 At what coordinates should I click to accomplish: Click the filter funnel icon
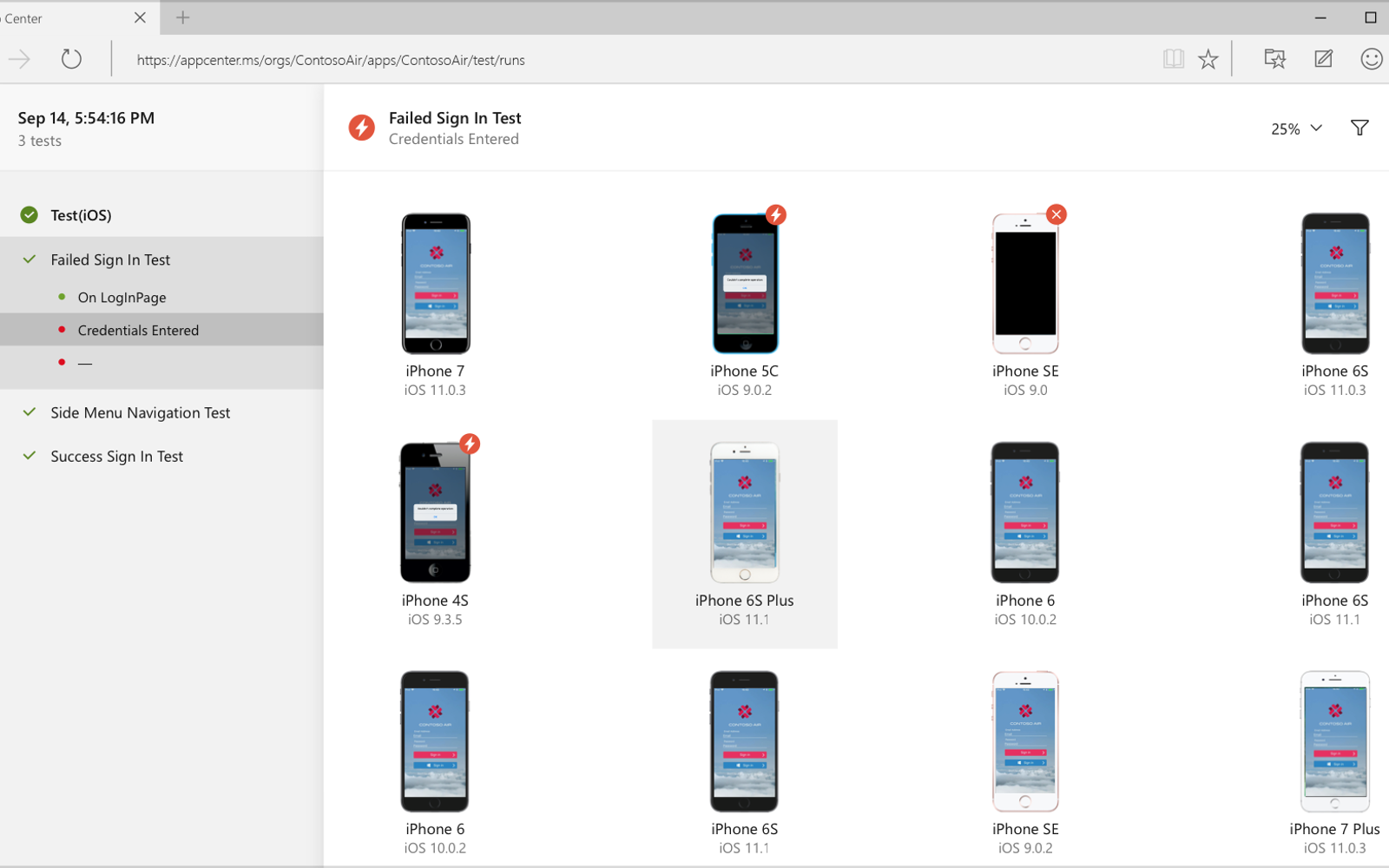pos(1359,128)
